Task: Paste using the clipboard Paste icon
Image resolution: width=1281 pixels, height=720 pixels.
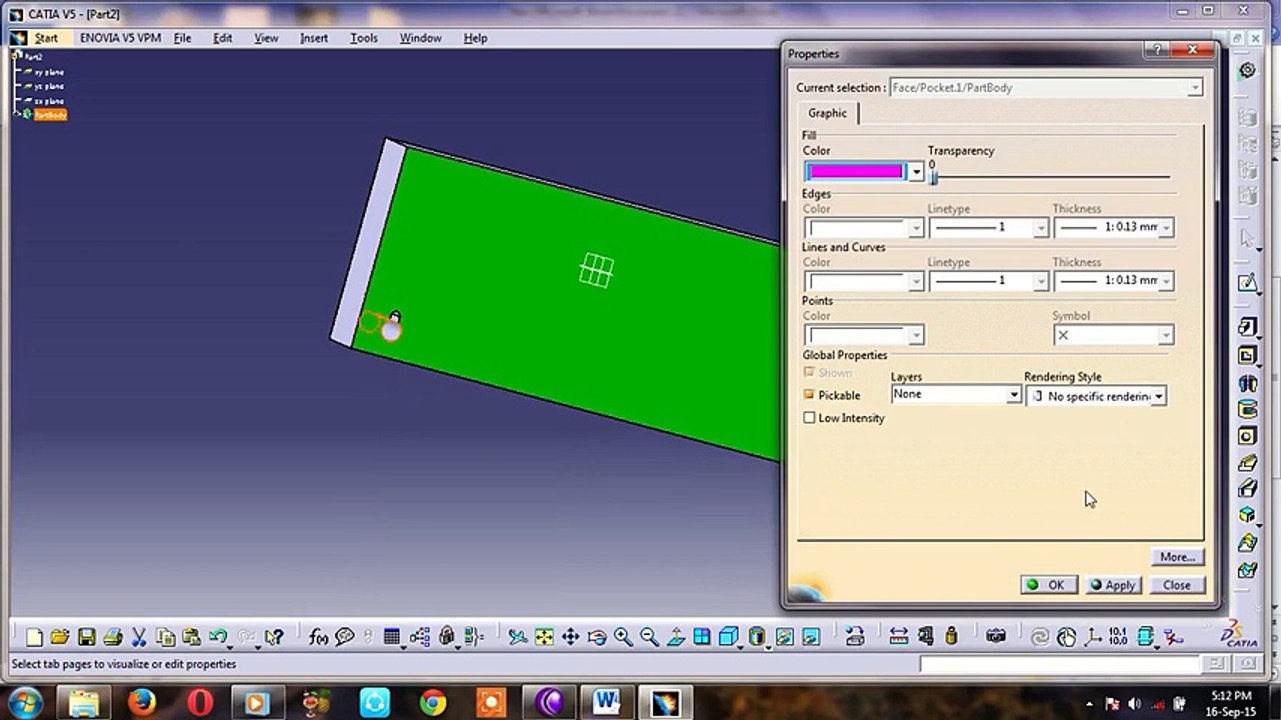Action: pos(191,636)
